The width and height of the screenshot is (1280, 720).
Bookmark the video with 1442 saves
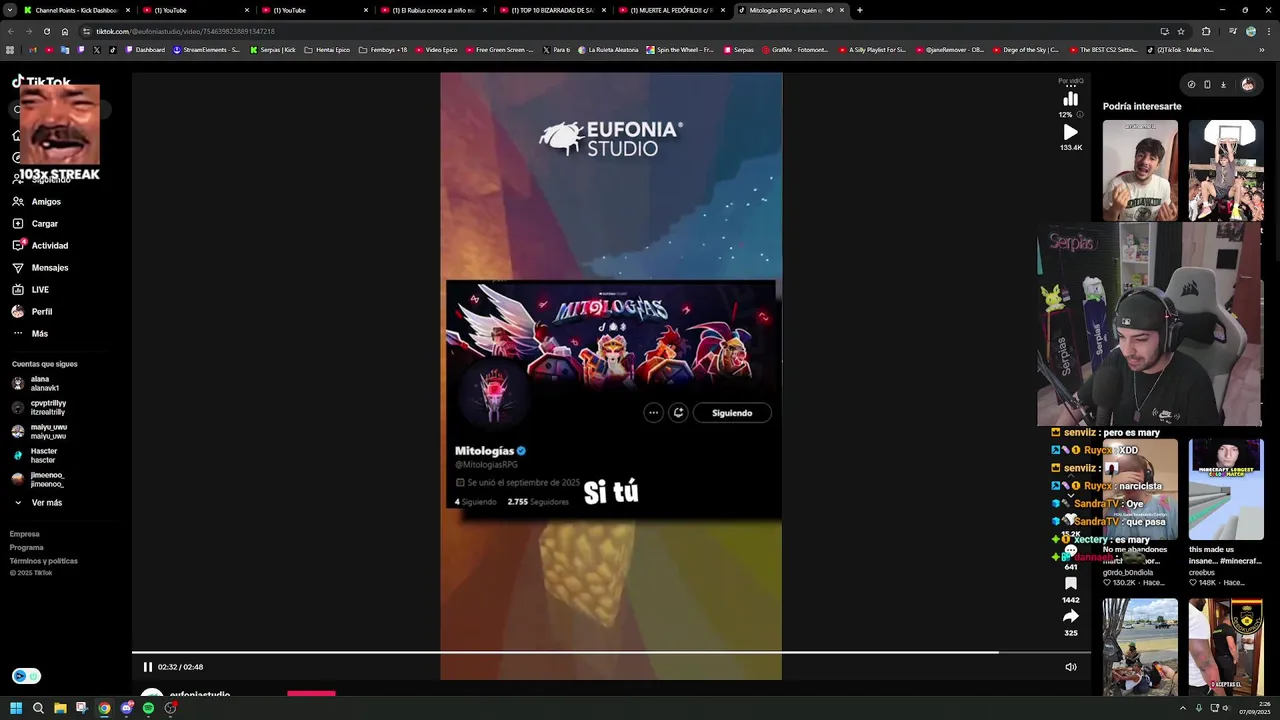point(1070,583)
